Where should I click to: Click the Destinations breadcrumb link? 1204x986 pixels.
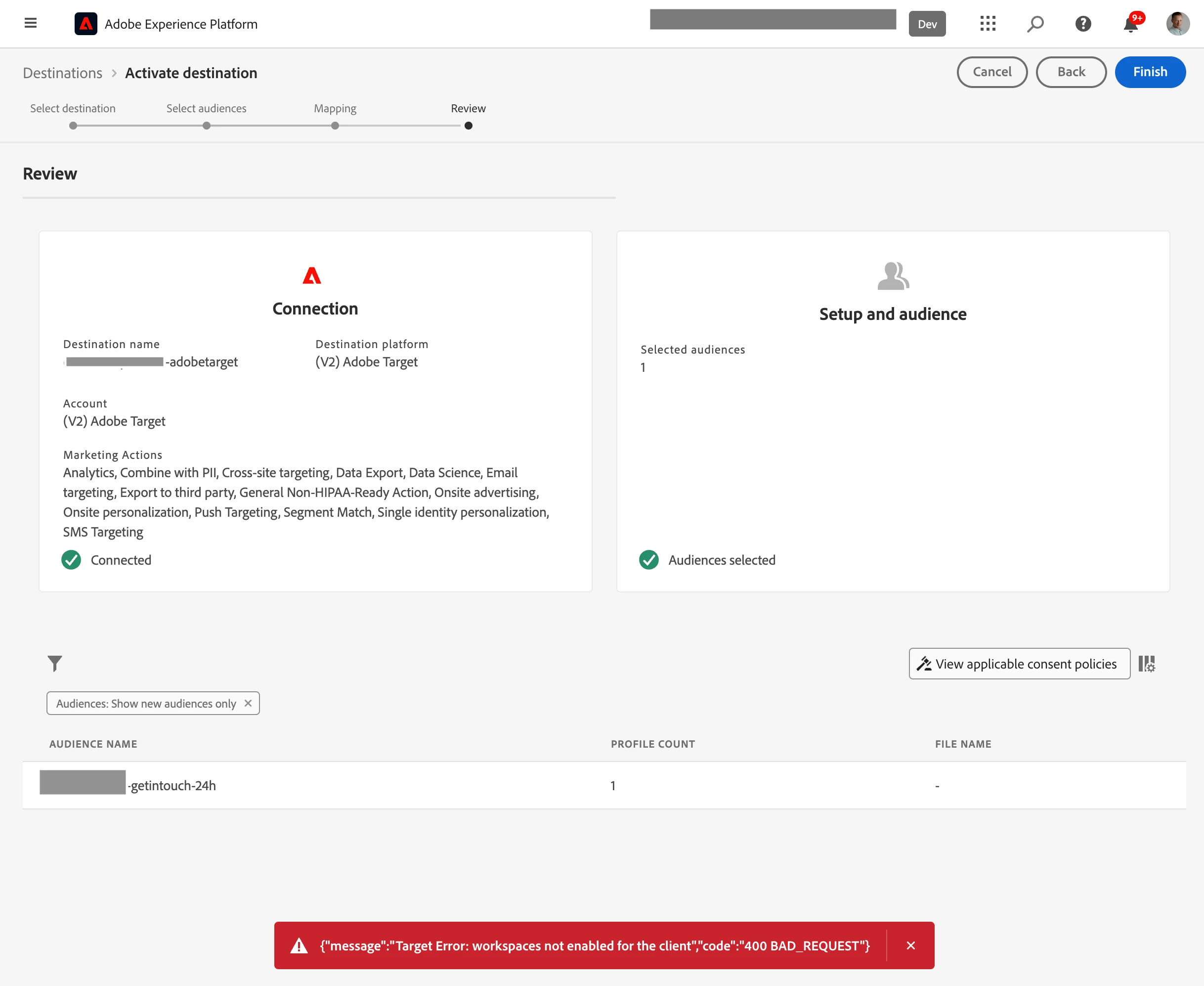(62, 73)
